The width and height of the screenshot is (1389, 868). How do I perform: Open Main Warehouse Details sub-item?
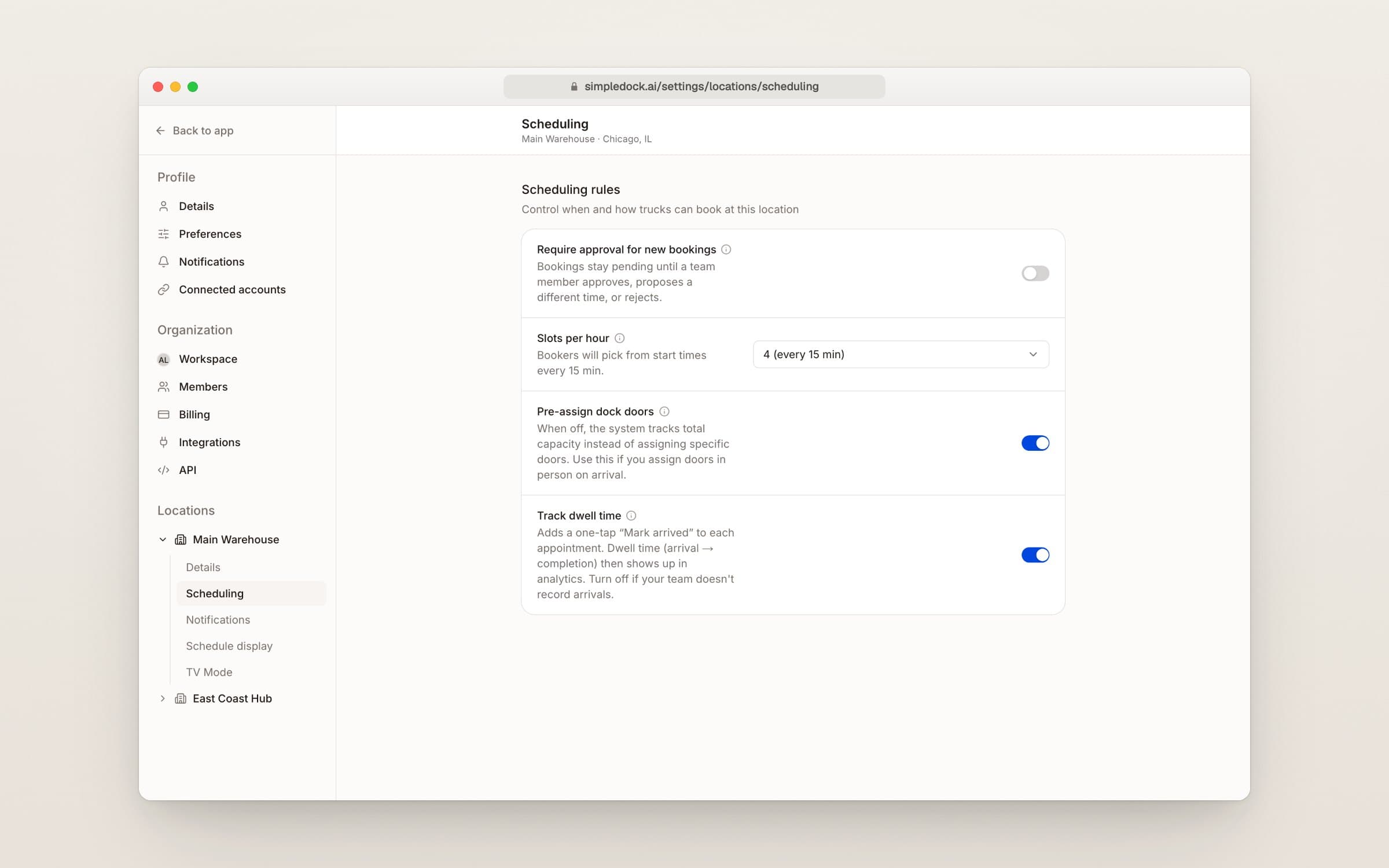203,567
